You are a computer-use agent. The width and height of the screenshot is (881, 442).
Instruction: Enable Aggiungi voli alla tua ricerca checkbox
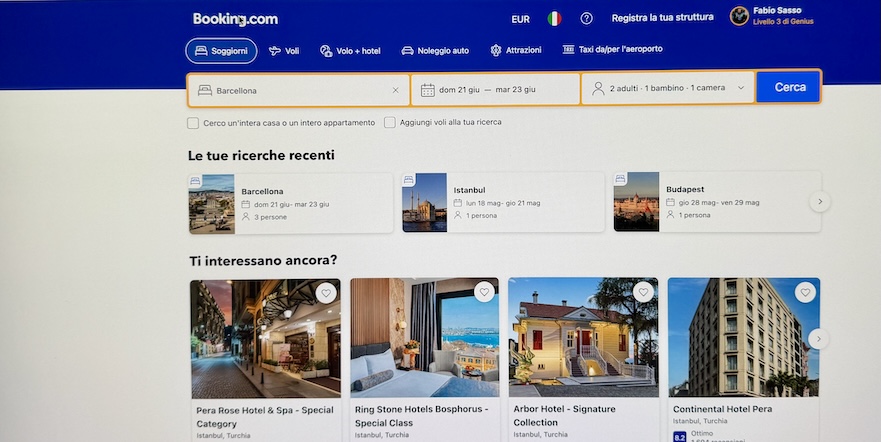point(389,122)
